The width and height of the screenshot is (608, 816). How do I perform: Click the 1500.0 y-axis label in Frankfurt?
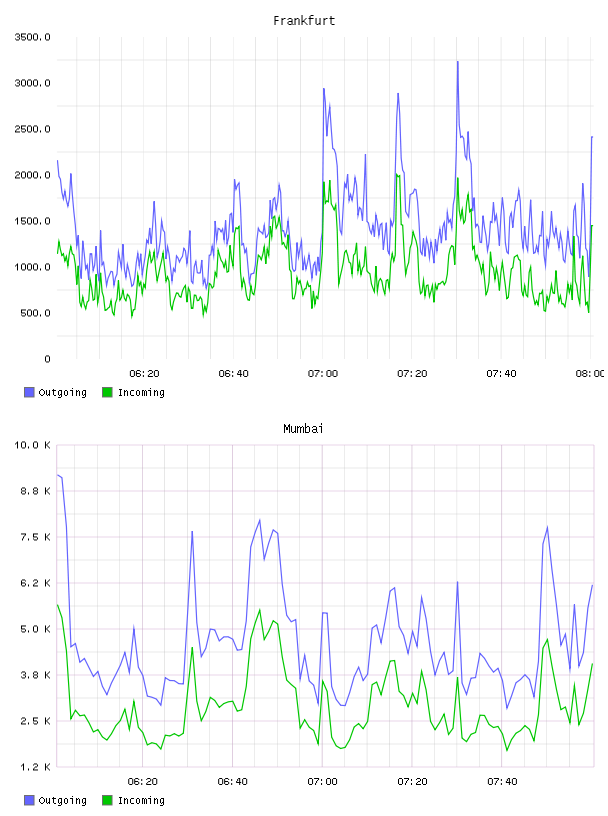point(32,221)
